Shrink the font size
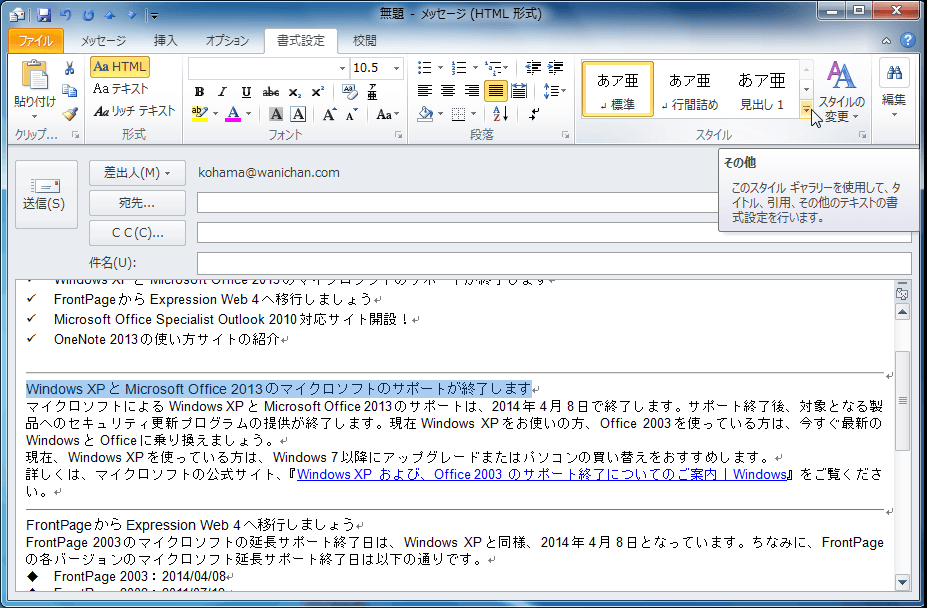This screenshot has height=608, width=927. tap(352, 114)
